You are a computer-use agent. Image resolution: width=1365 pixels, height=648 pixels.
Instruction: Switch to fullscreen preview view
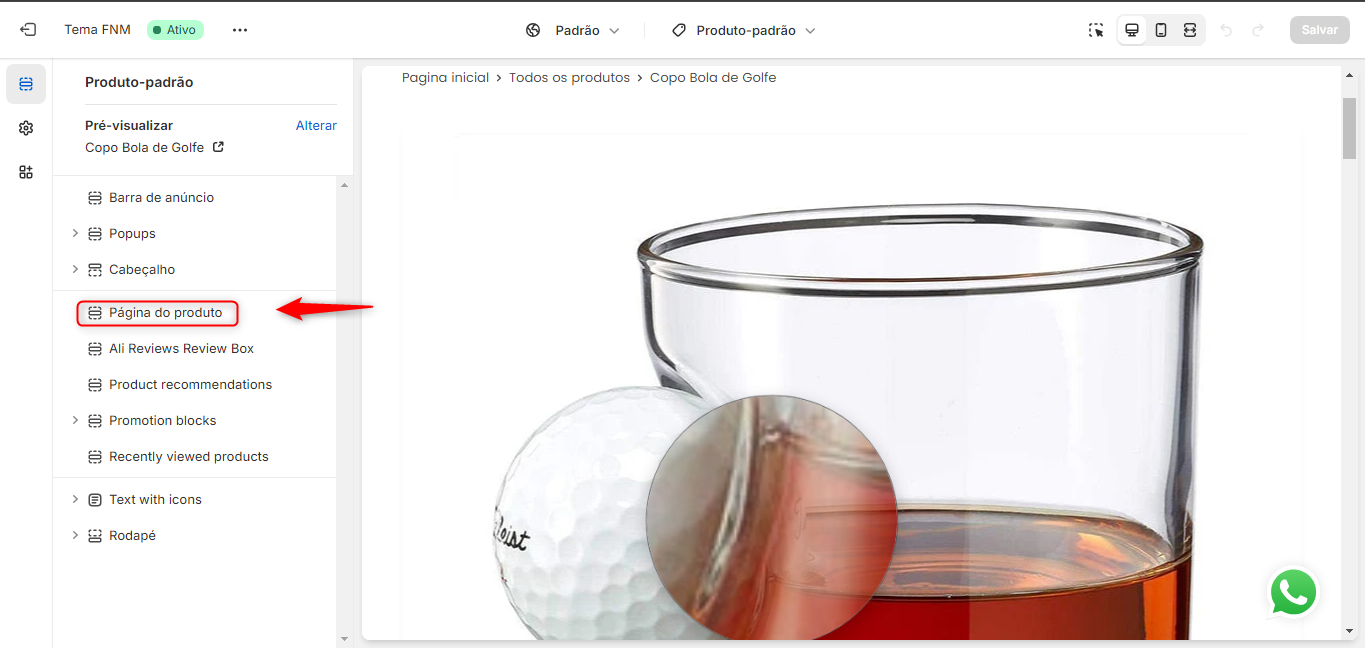pyautogui.click(x=1190, y=30)
